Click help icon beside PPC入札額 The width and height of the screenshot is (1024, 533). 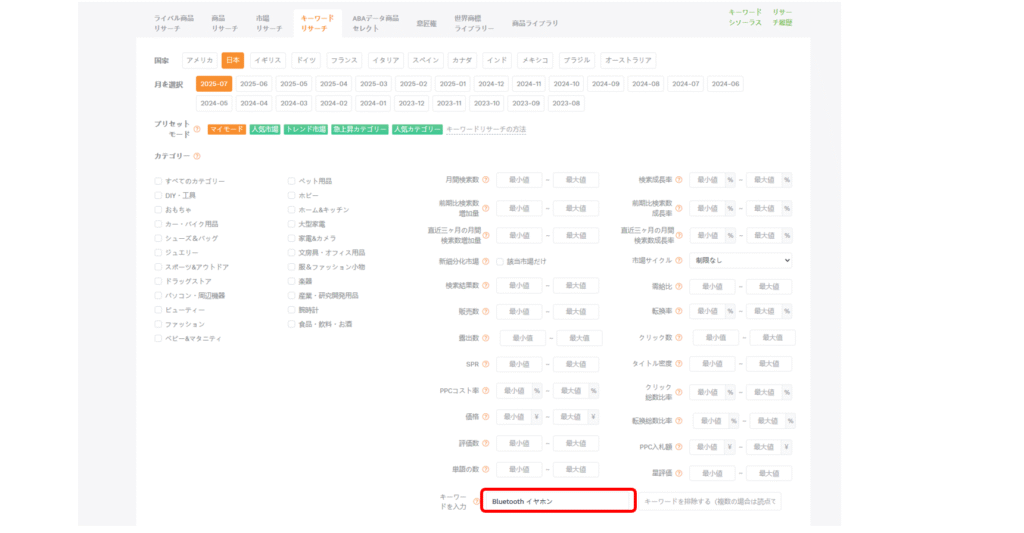point(679,446)
